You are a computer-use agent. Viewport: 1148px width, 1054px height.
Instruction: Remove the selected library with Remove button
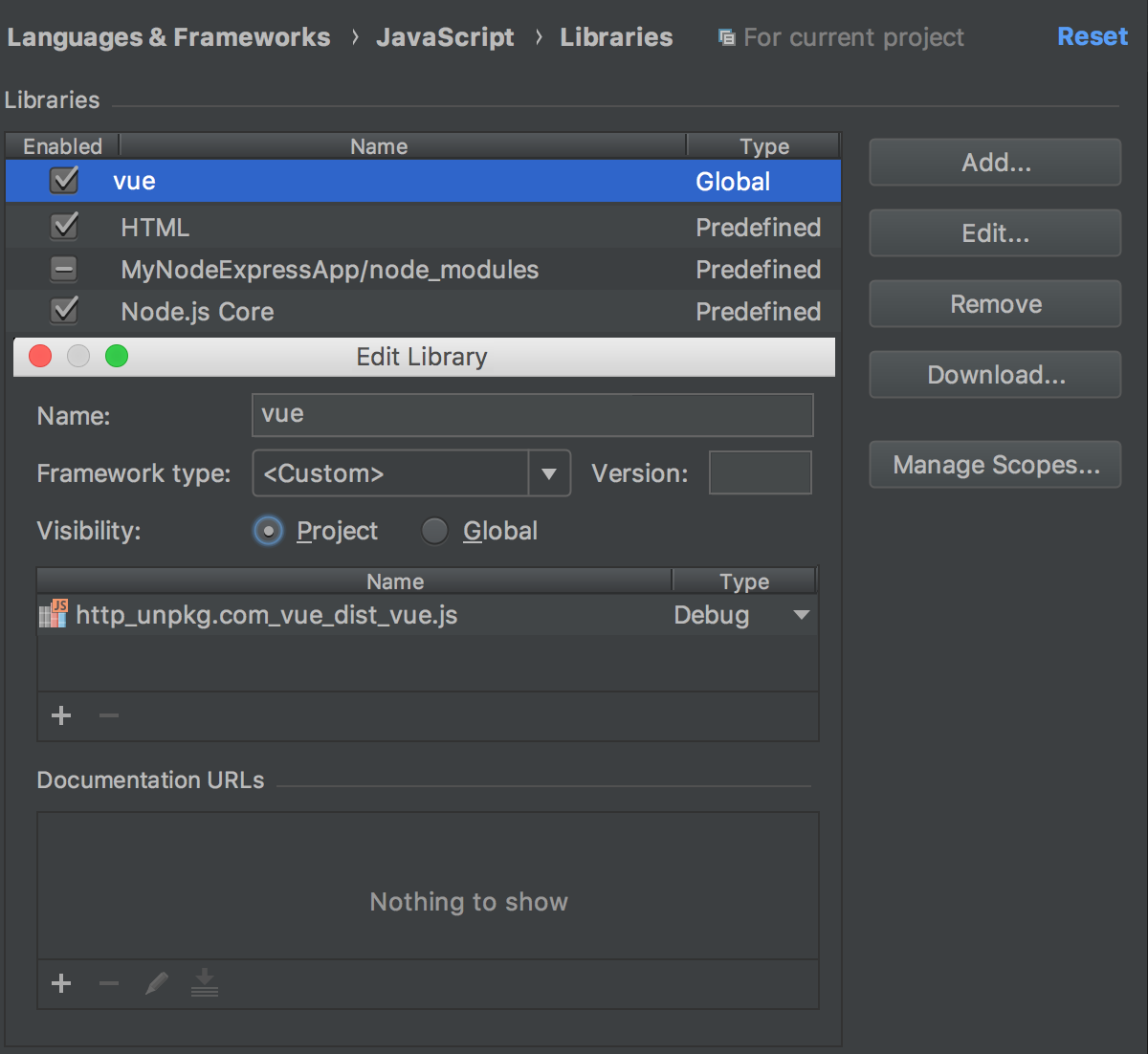coord(994,303)
